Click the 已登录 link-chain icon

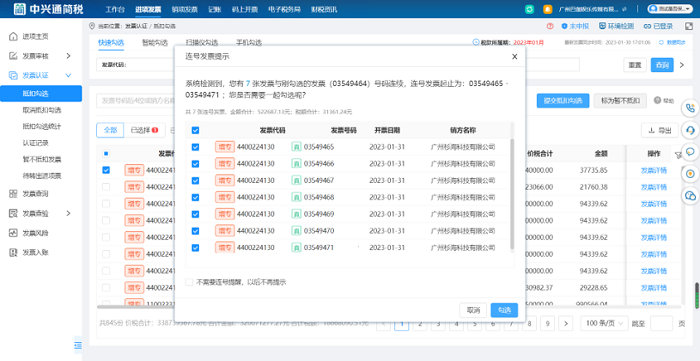click(647, 26)
